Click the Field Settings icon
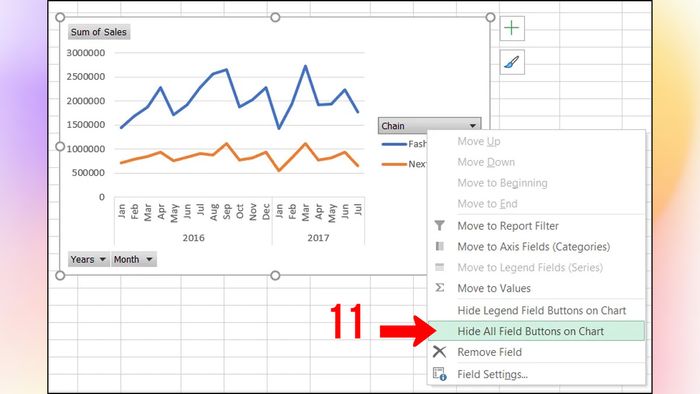The image size is (700, 394). point(439,374)
